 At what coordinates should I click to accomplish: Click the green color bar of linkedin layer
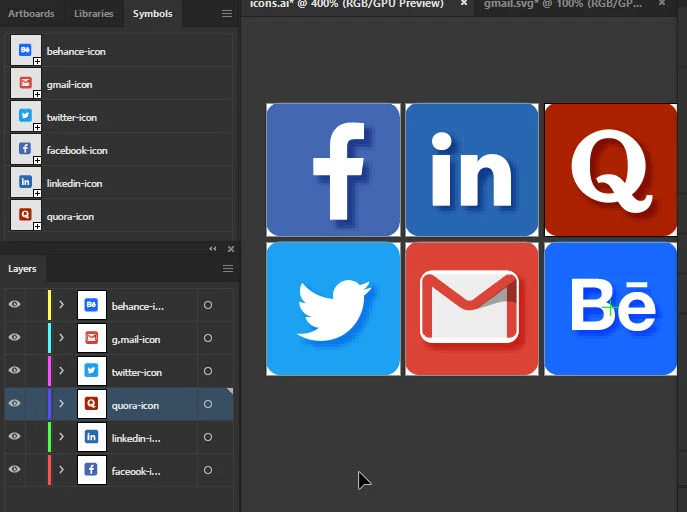pyautogui.click(x=50, y=437)
